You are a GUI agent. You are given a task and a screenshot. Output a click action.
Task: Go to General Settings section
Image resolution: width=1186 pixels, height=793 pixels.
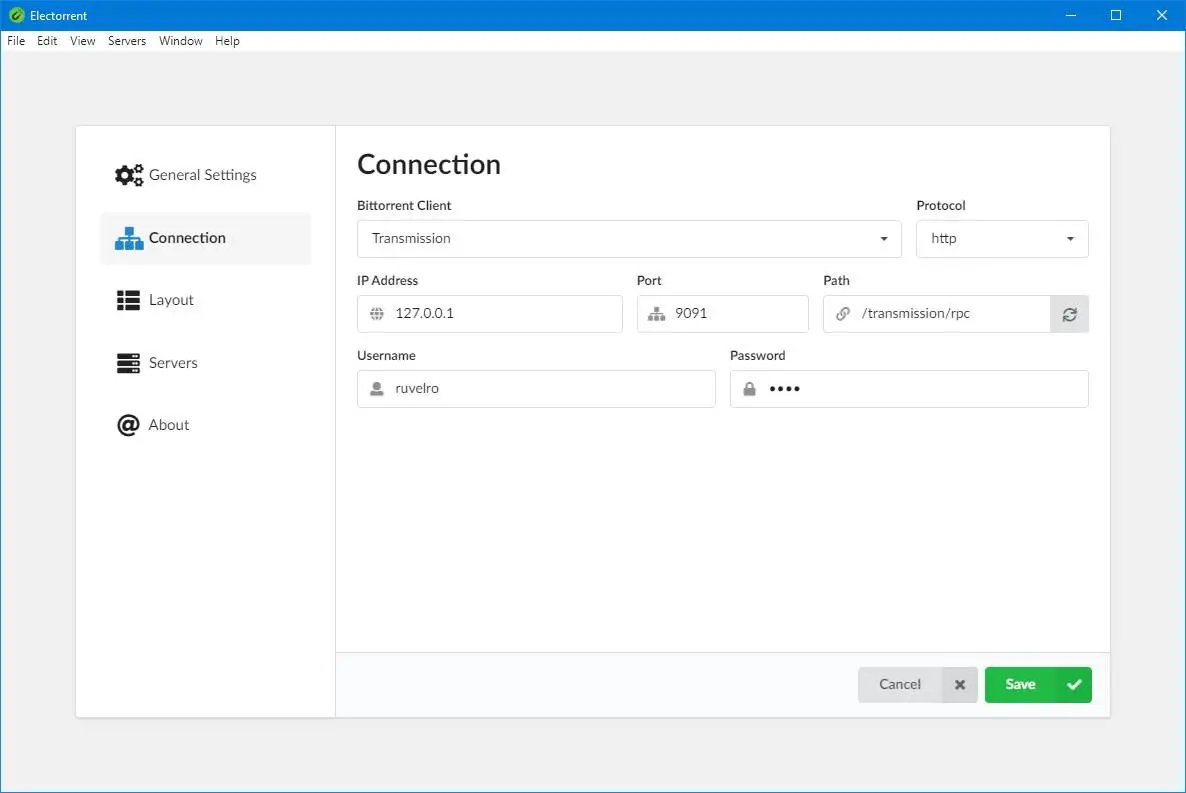tap(203, 175)
